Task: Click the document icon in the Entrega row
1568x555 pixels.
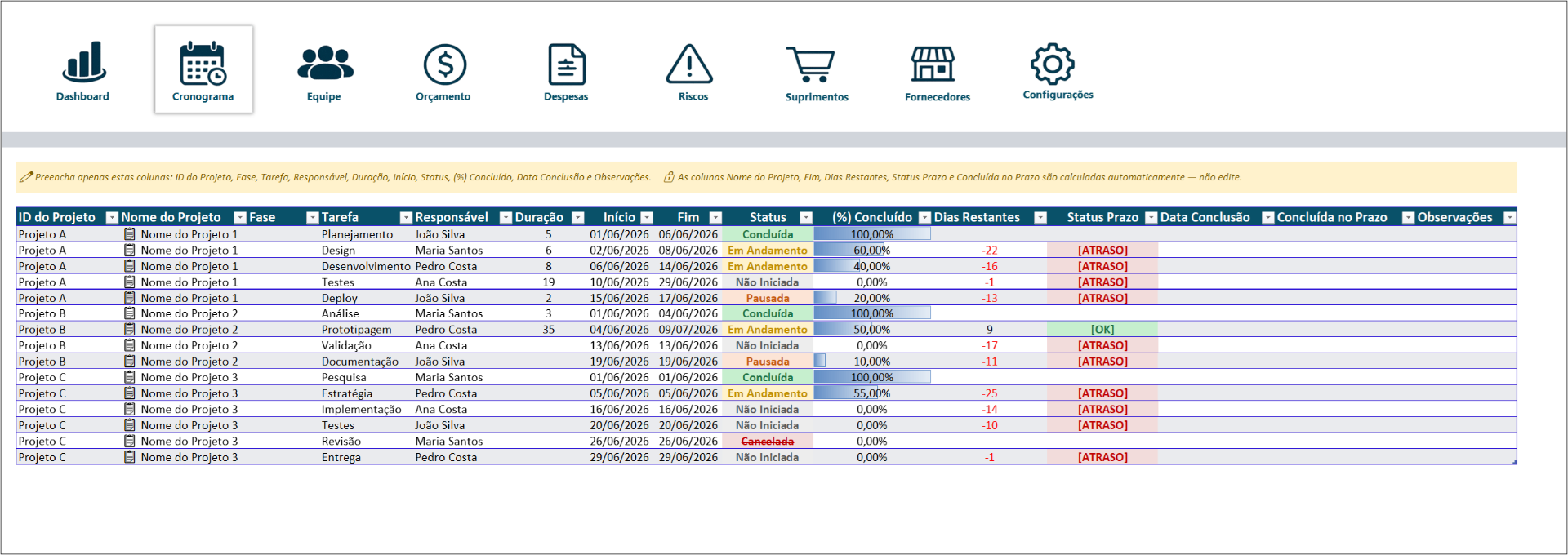Action: [129, 457]
